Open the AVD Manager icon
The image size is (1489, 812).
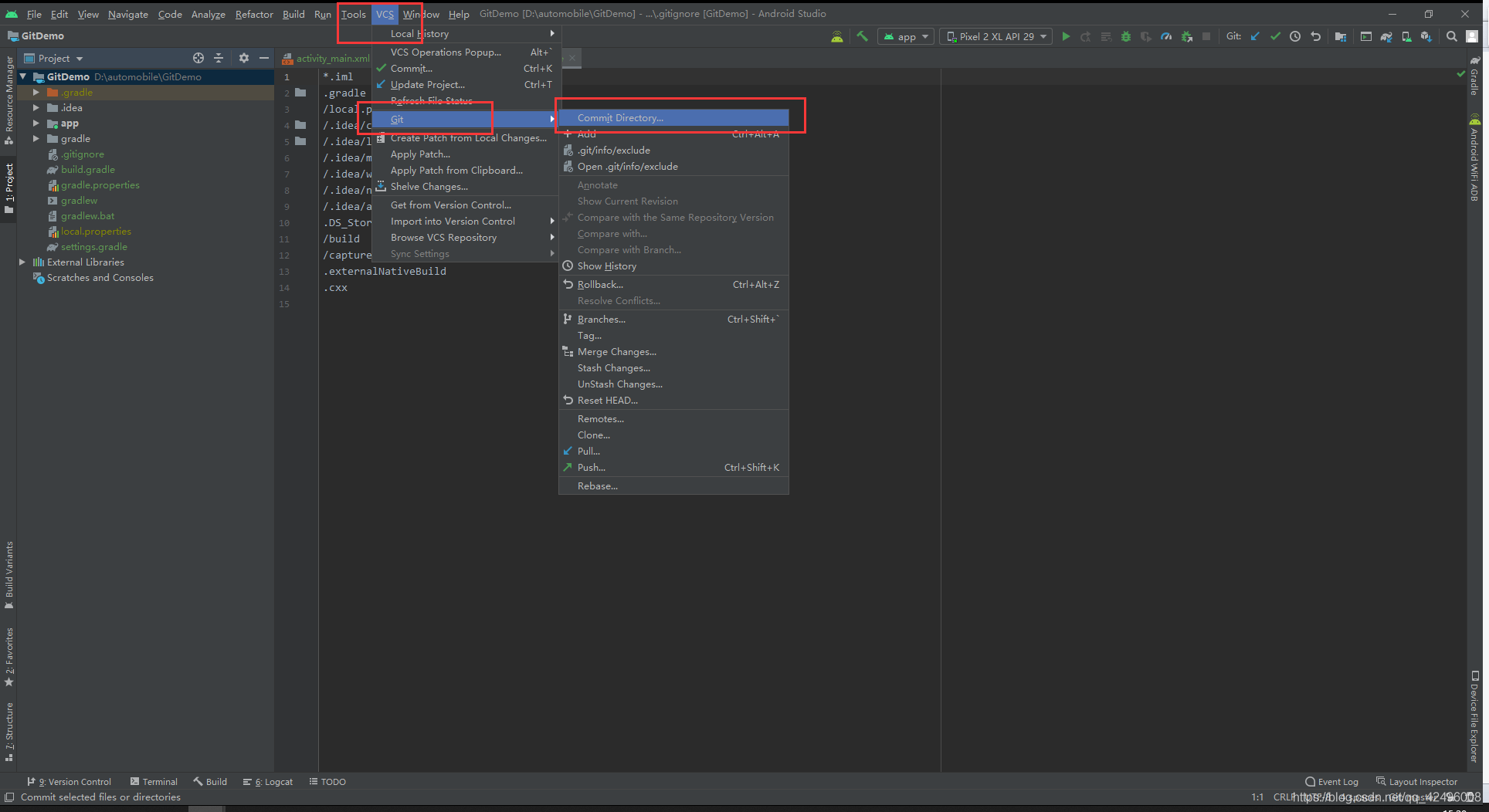point(1406,36)
